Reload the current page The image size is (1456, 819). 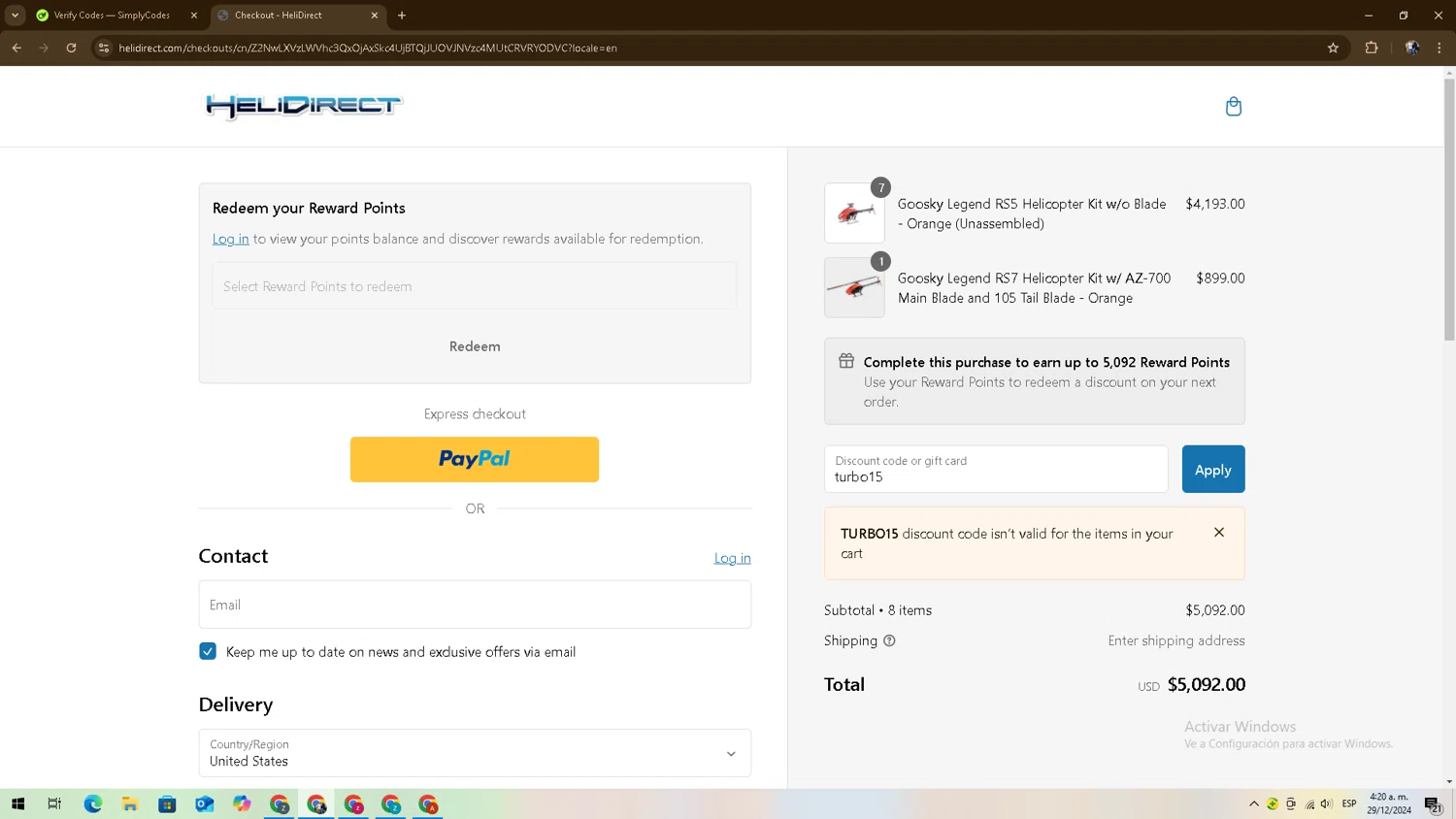tap(71, 48)
